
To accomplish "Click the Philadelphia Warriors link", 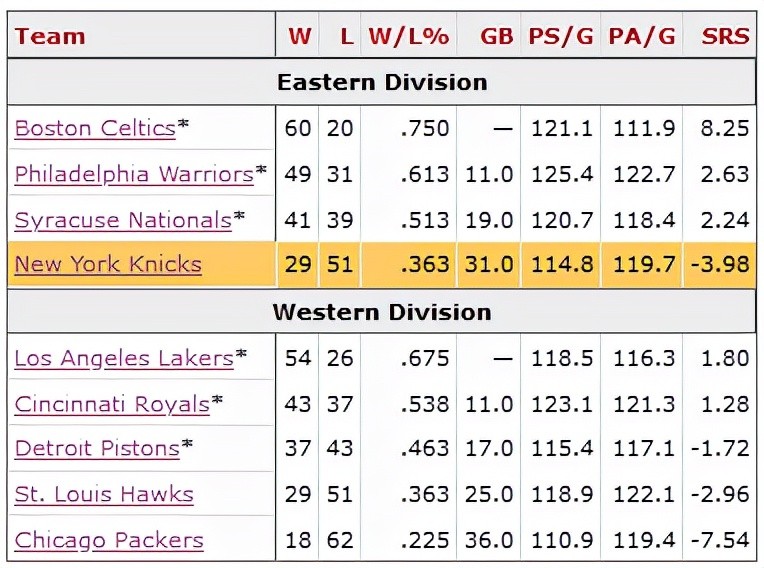I will coord(134,174).
